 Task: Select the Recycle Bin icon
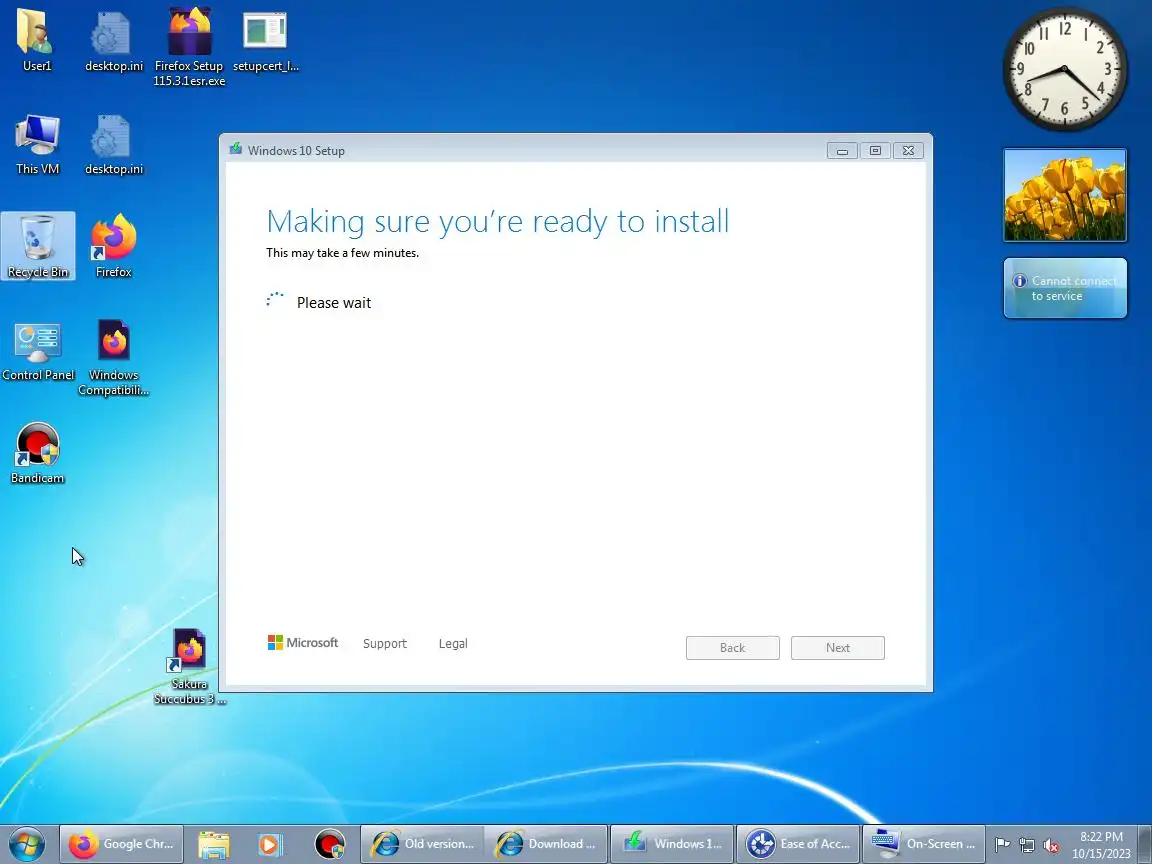[x=37, y=246]
